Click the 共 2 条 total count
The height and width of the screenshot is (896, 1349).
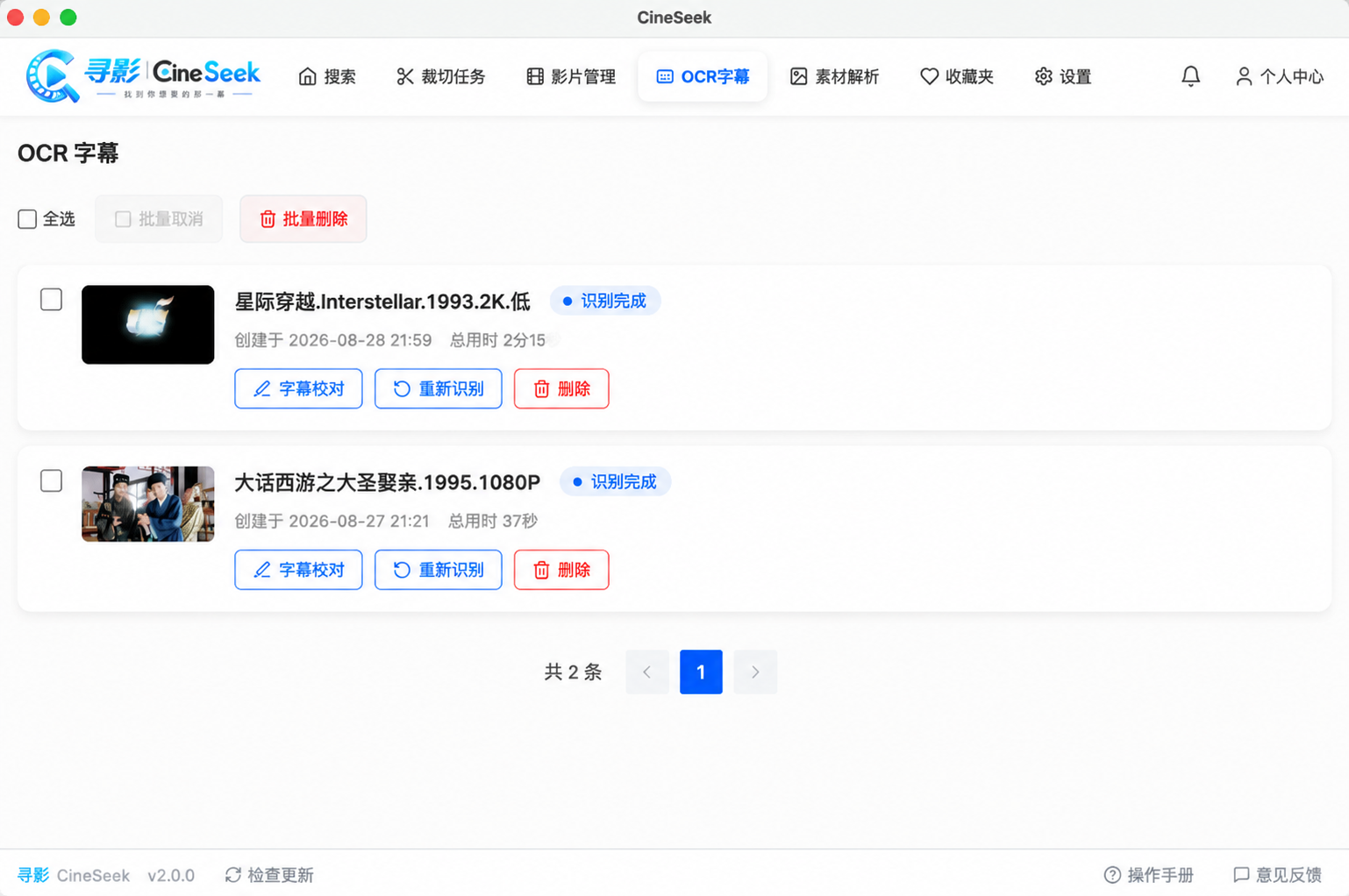tap(573, 672)
